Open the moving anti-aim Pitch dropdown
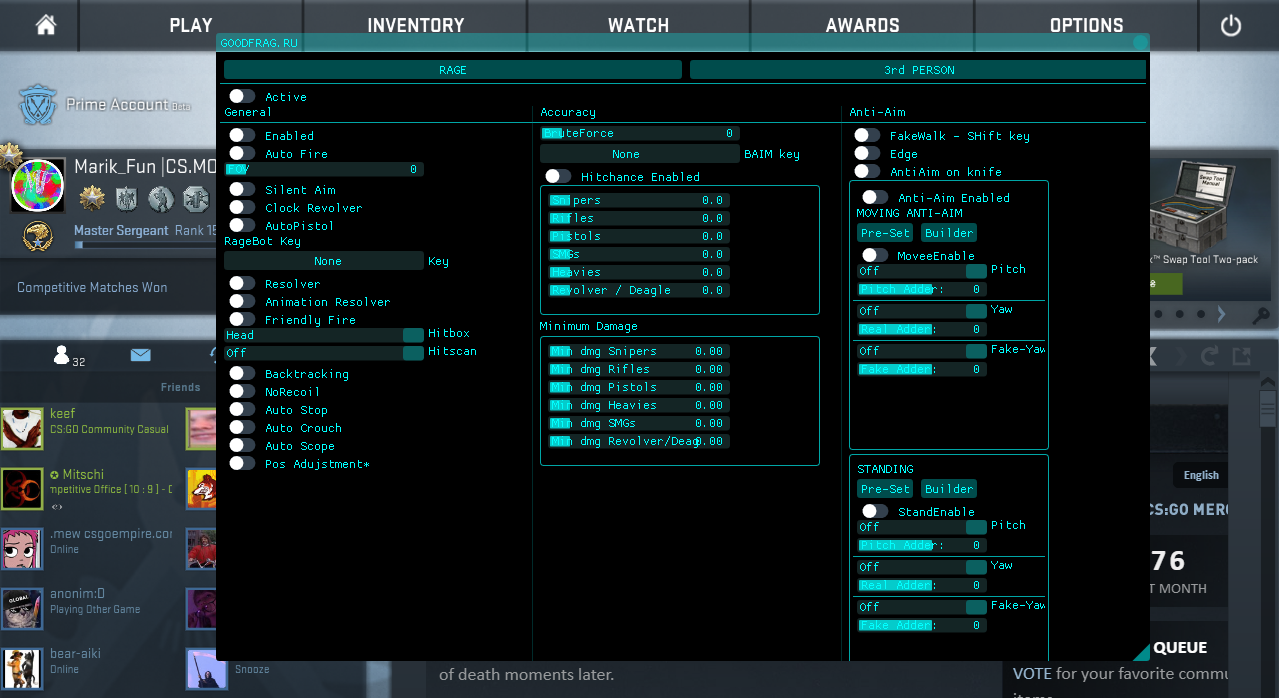 pos(922,271)
